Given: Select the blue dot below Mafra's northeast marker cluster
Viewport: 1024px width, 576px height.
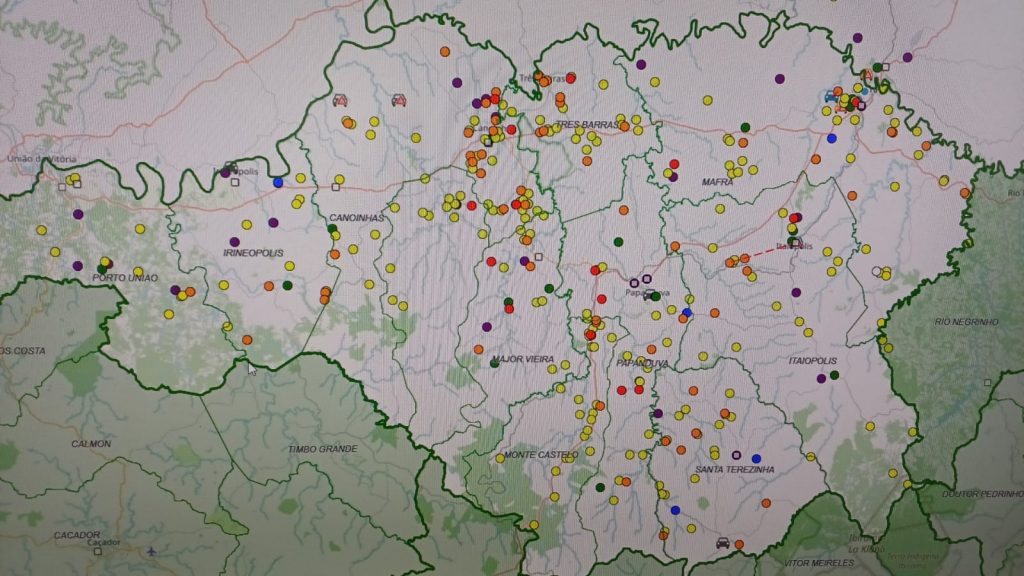Looking at the screenshot, I should pyautogui.click(x=831, y=138).
